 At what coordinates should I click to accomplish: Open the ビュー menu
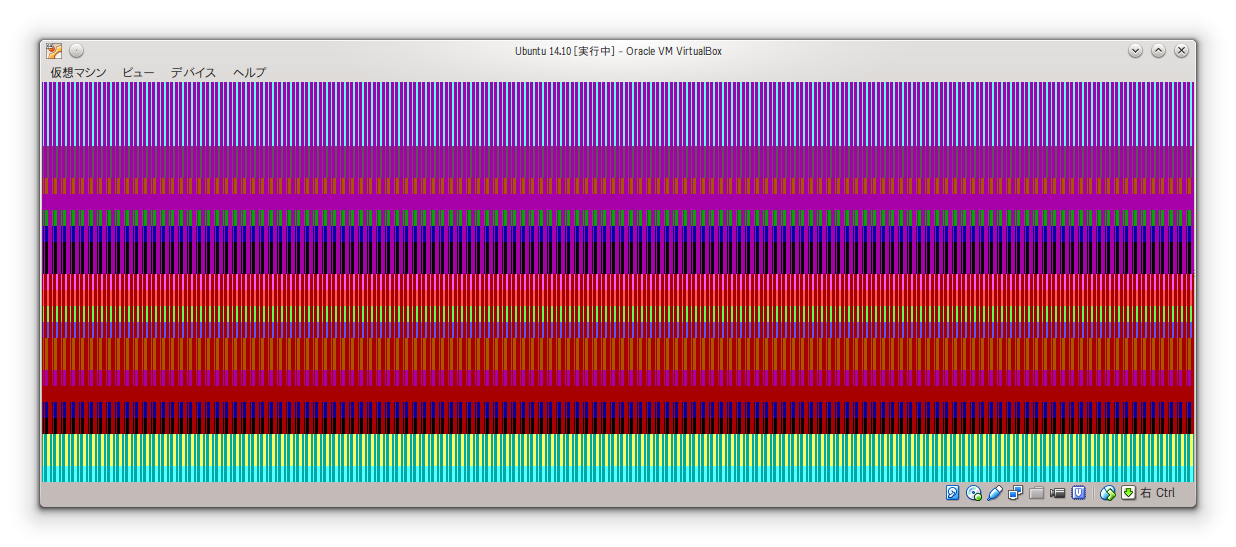[138, 73]
